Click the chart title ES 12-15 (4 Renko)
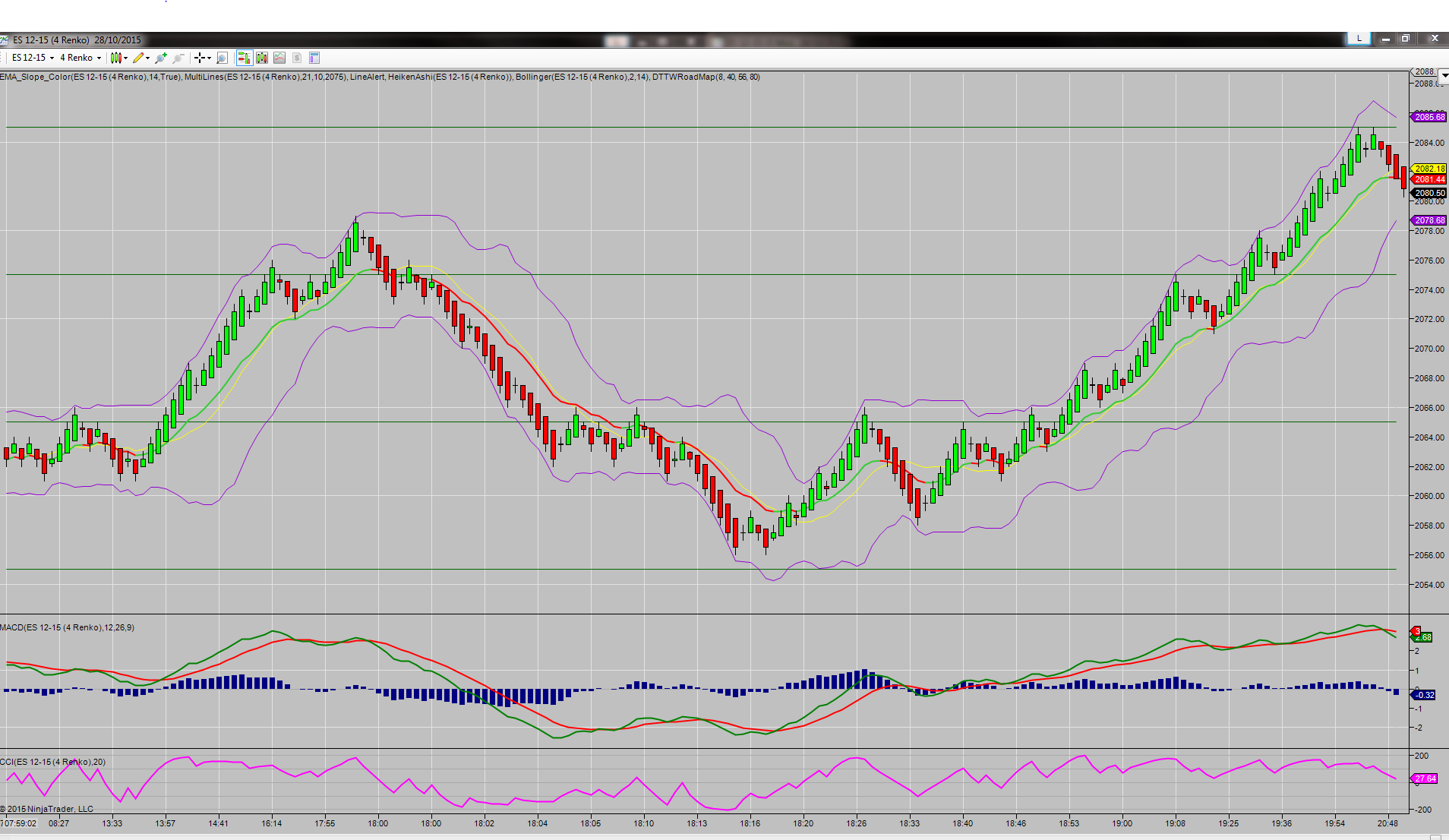 [51, 40]
